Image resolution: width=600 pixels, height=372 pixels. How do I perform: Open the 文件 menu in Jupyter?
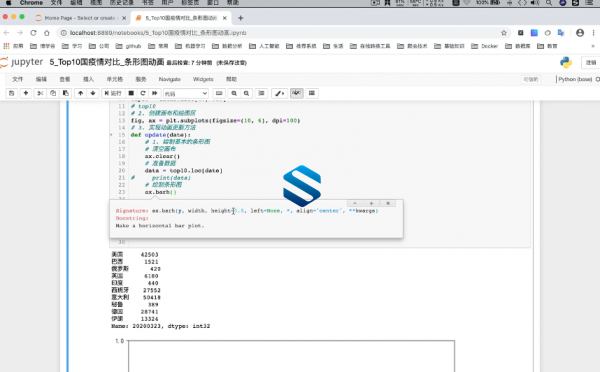tap(18, 79)
